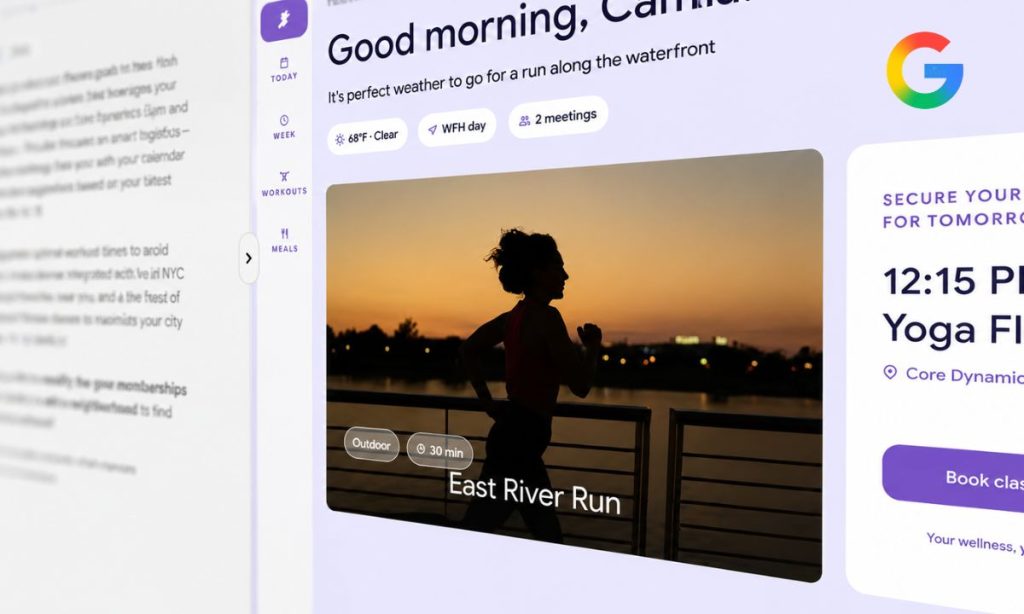
Task: Click the 12:15 PM class time
Action: [953, 281]
